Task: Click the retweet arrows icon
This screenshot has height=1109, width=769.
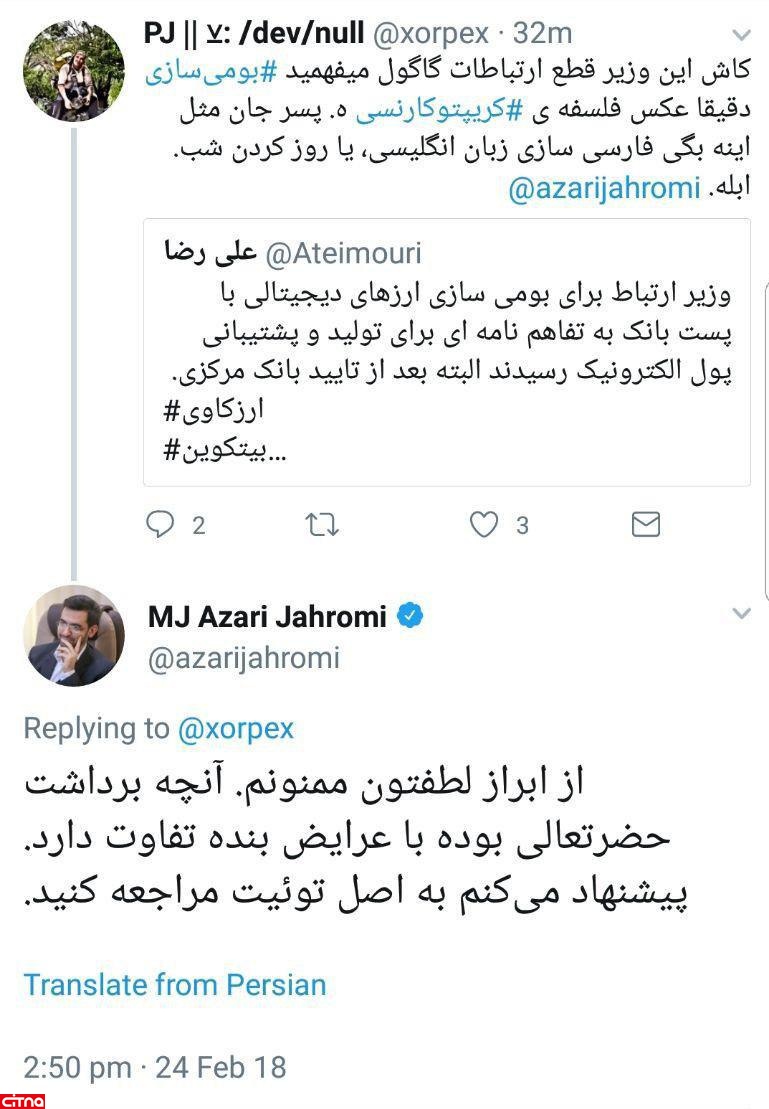Action: tap(322, 524)
